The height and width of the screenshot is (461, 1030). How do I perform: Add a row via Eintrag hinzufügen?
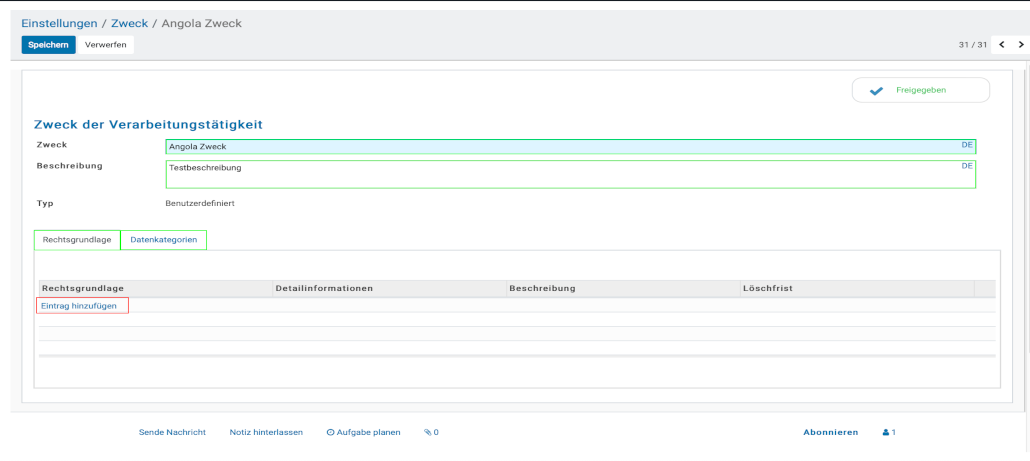coord(81,305)
